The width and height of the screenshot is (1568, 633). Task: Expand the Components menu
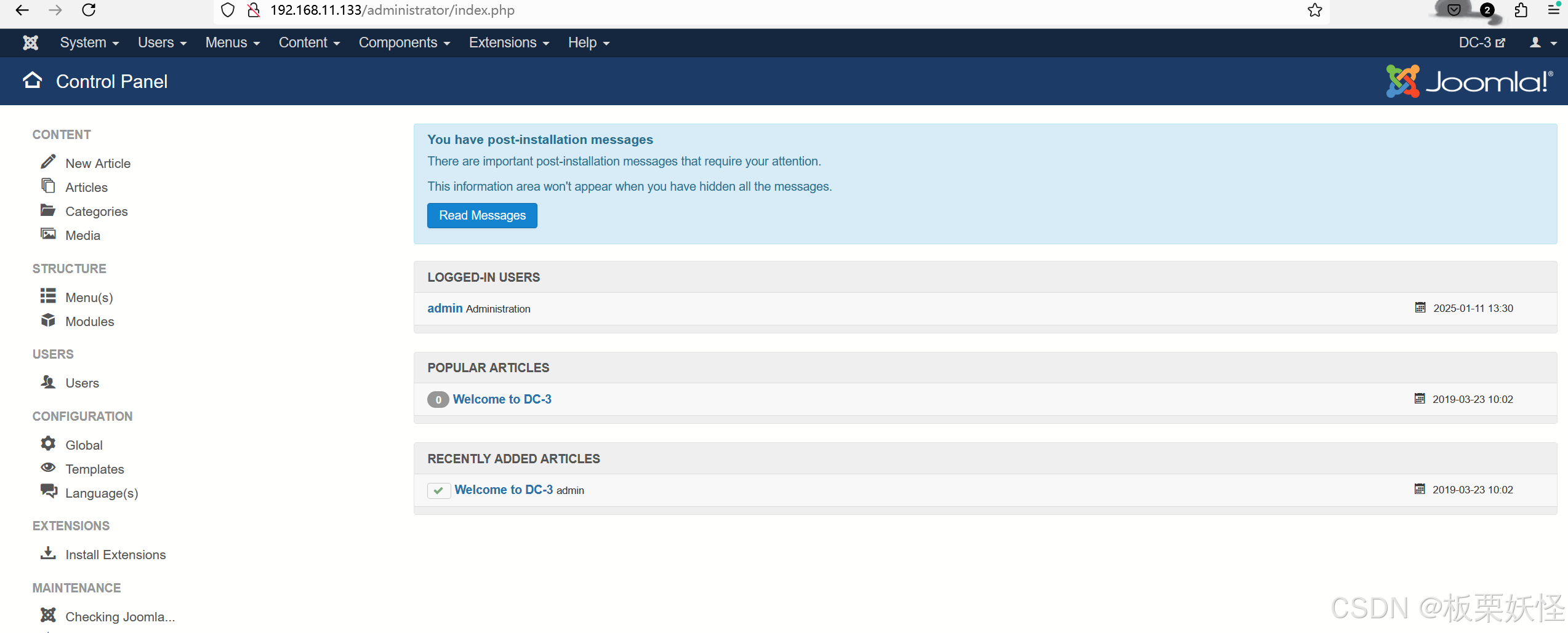[x=404, y=42]
